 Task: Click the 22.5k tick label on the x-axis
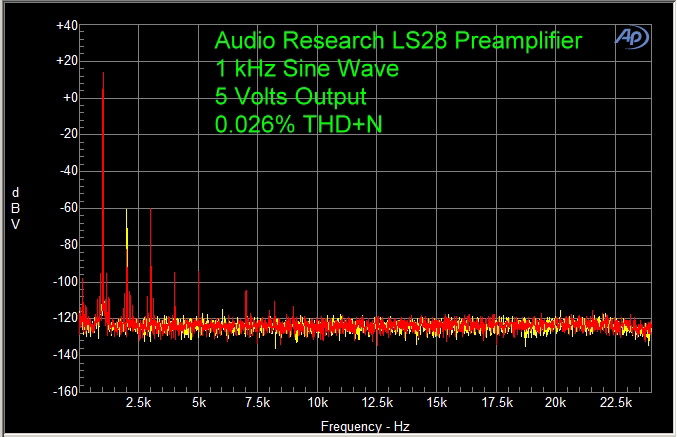[616, 403]
